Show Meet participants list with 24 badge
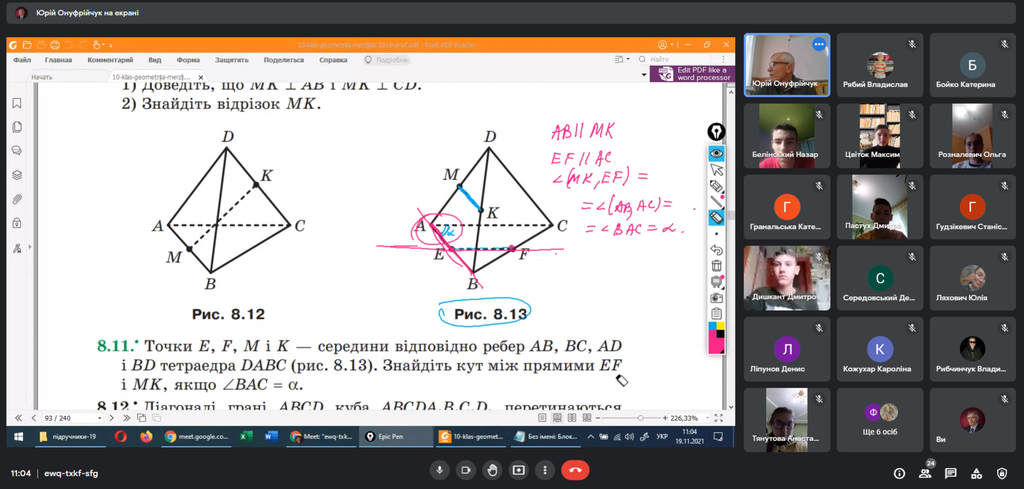 (x=925, y=473)
